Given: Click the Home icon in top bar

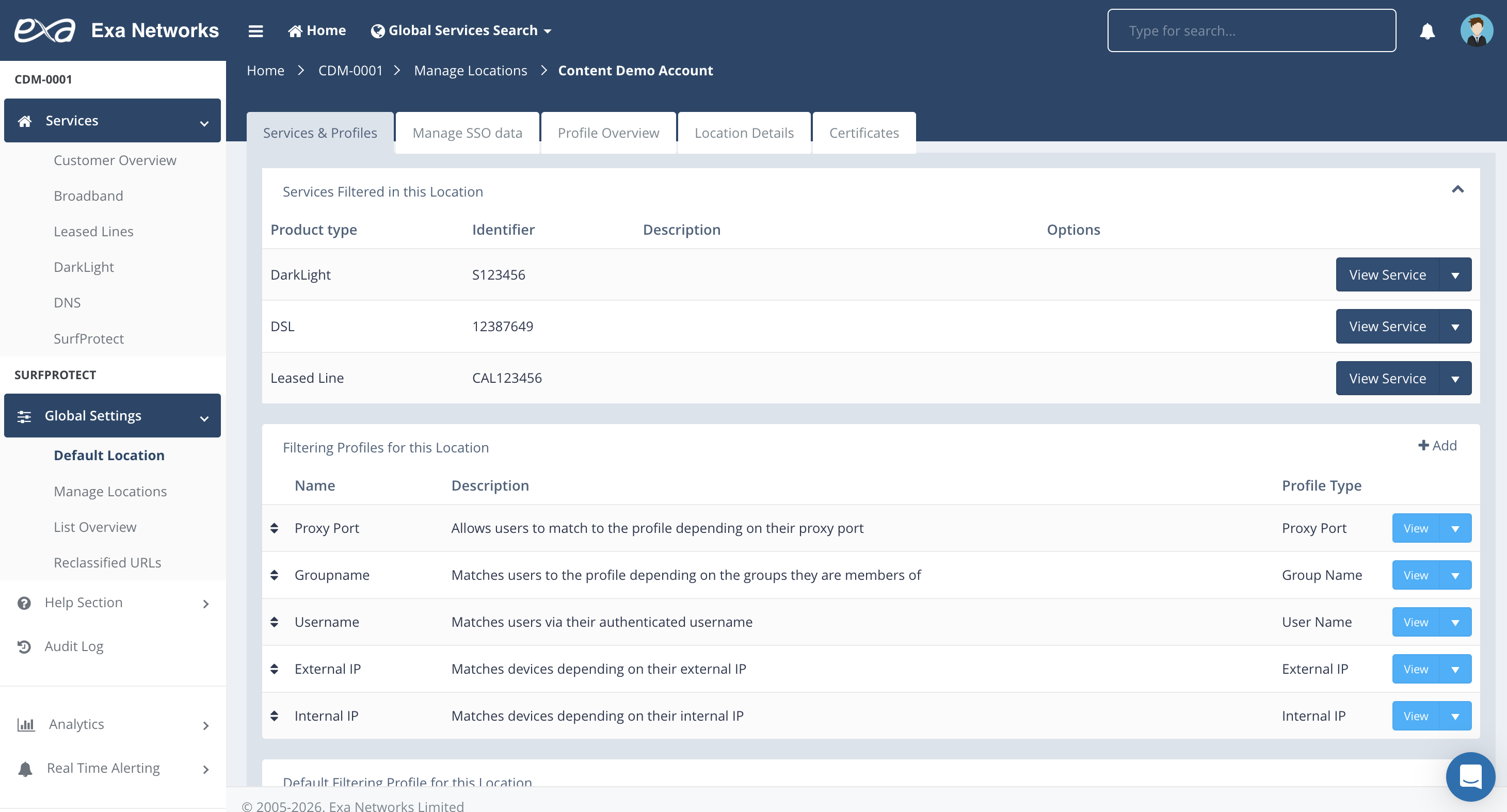Looking at the screenshot, I should pos(295,31).
